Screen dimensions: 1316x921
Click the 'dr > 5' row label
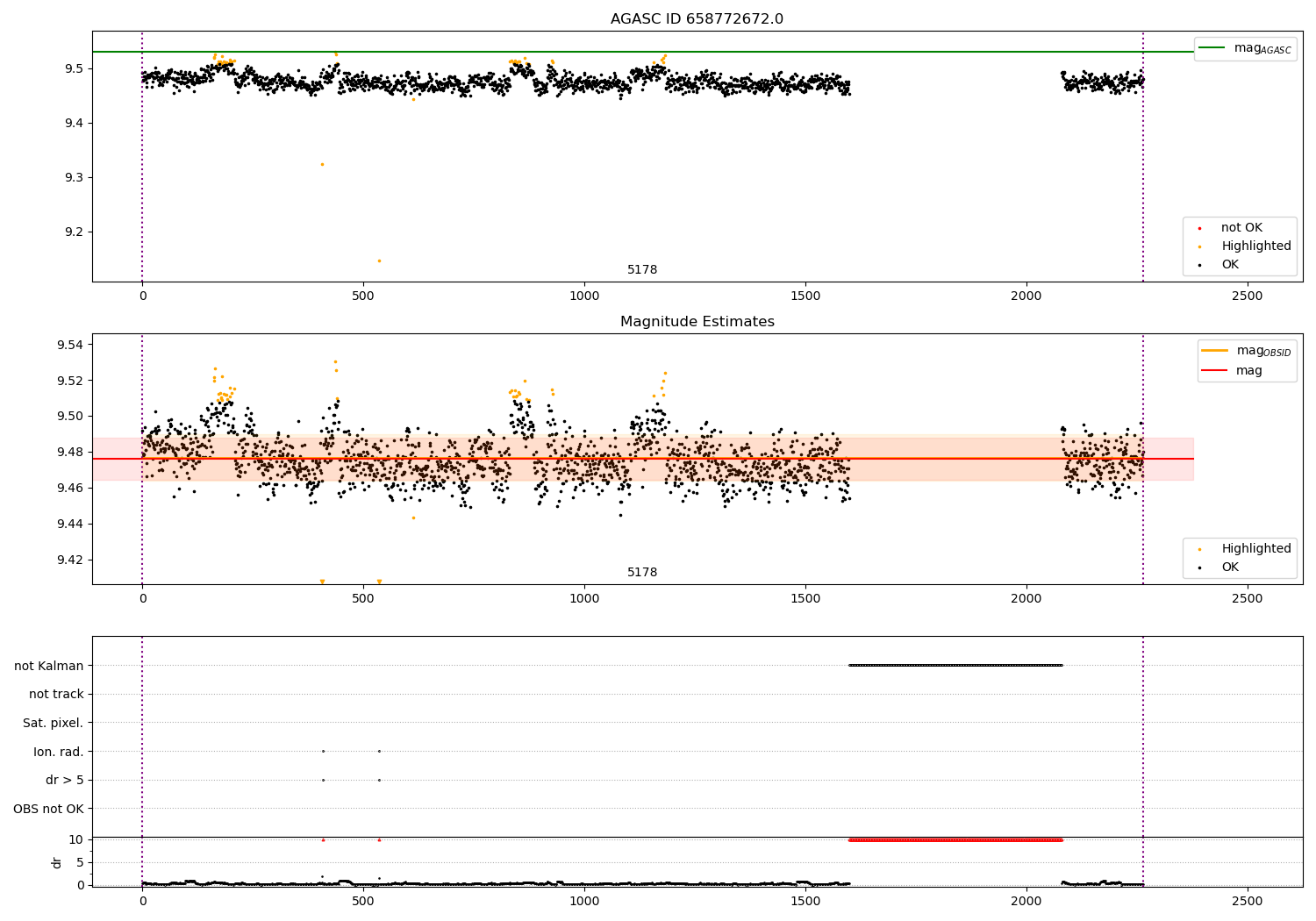(65, 781)
